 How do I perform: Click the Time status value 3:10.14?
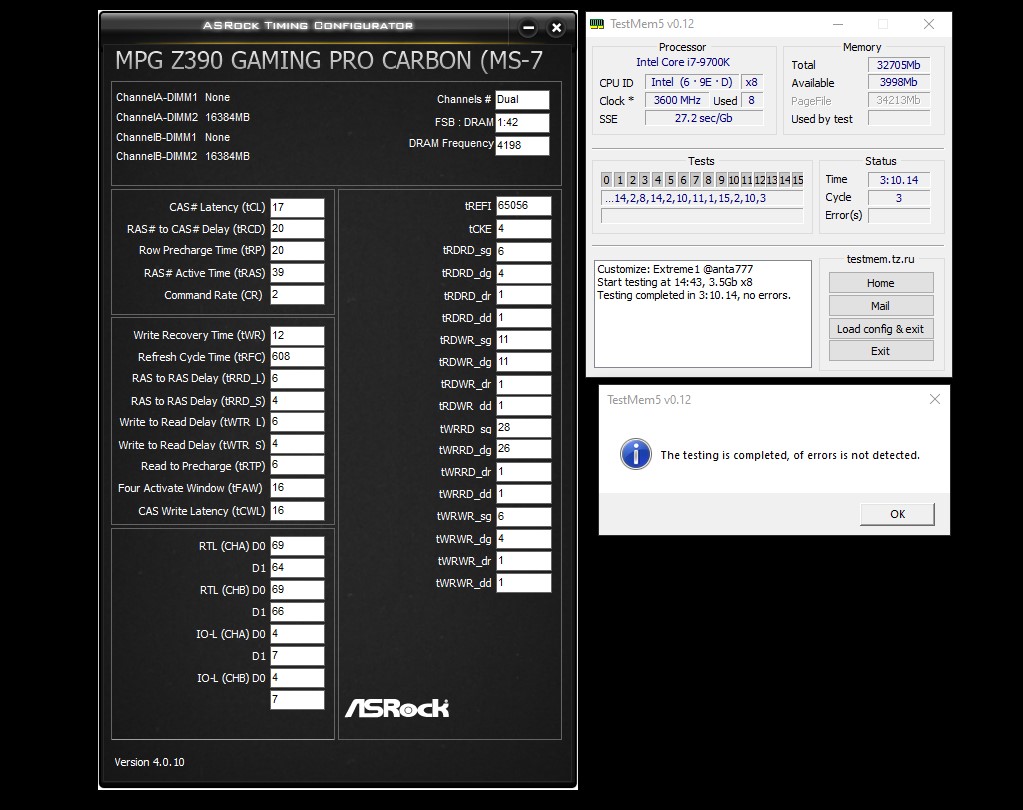tap(898, 180)
